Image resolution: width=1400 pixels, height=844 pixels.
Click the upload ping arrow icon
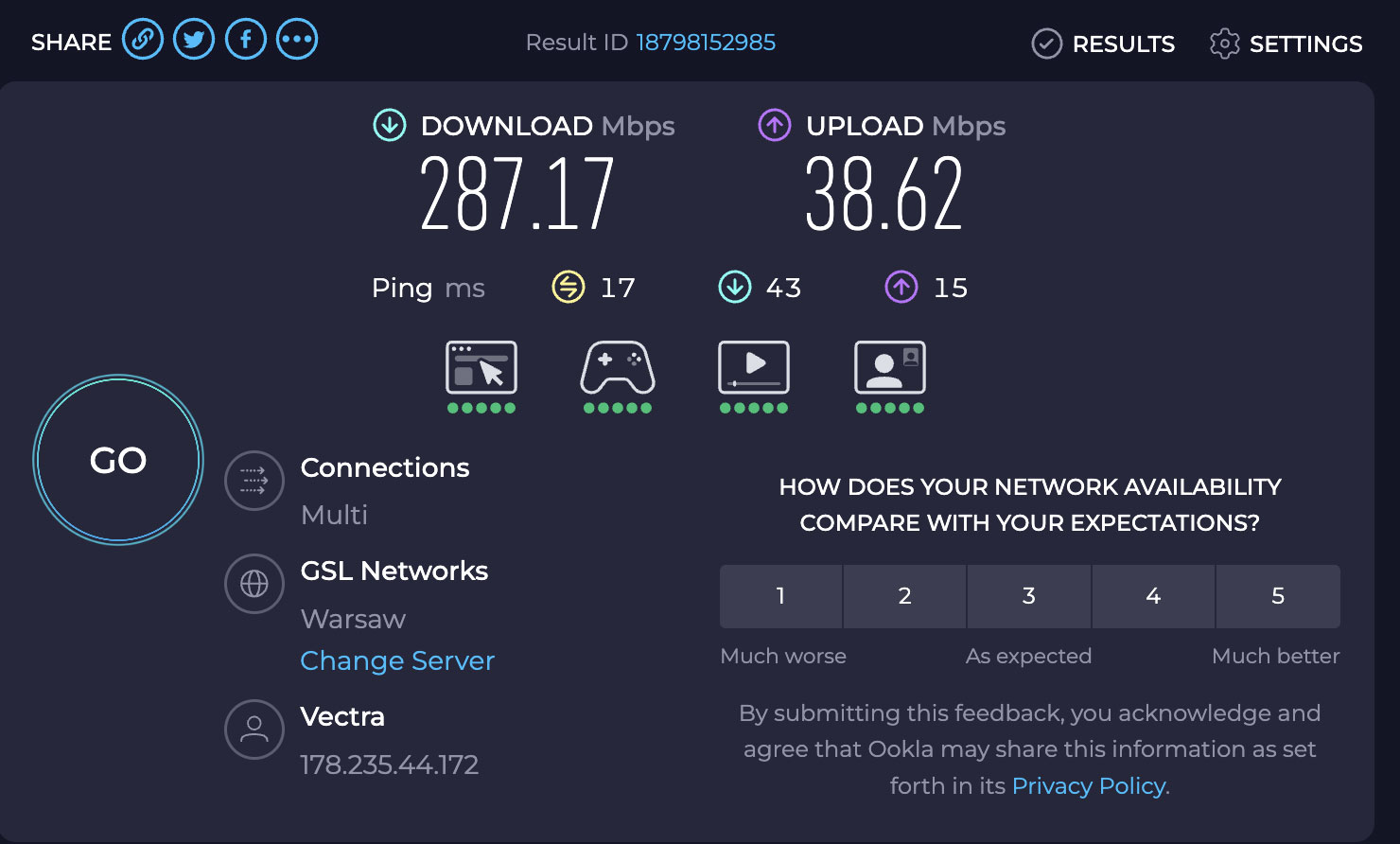[x=901, y=287]
